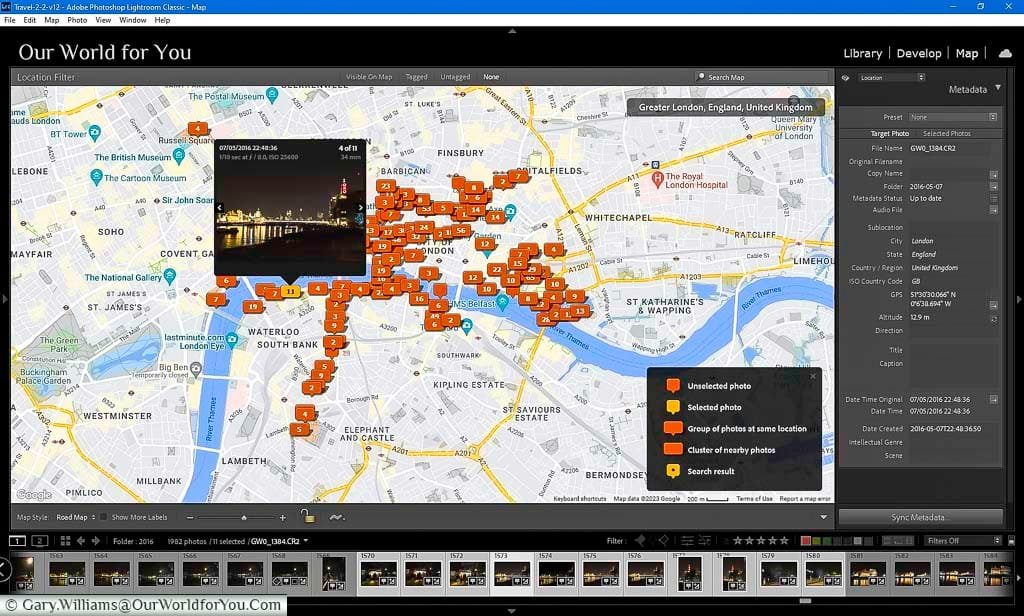Screen dimensions: 1024x616
Task: Click zoom out minus icon
Action: click(190, 517)
